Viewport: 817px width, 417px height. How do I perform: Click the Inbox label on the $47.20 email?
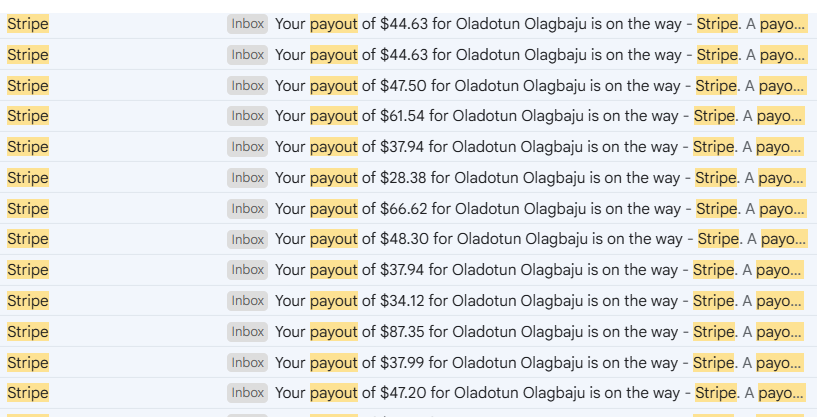pos(247,393)
